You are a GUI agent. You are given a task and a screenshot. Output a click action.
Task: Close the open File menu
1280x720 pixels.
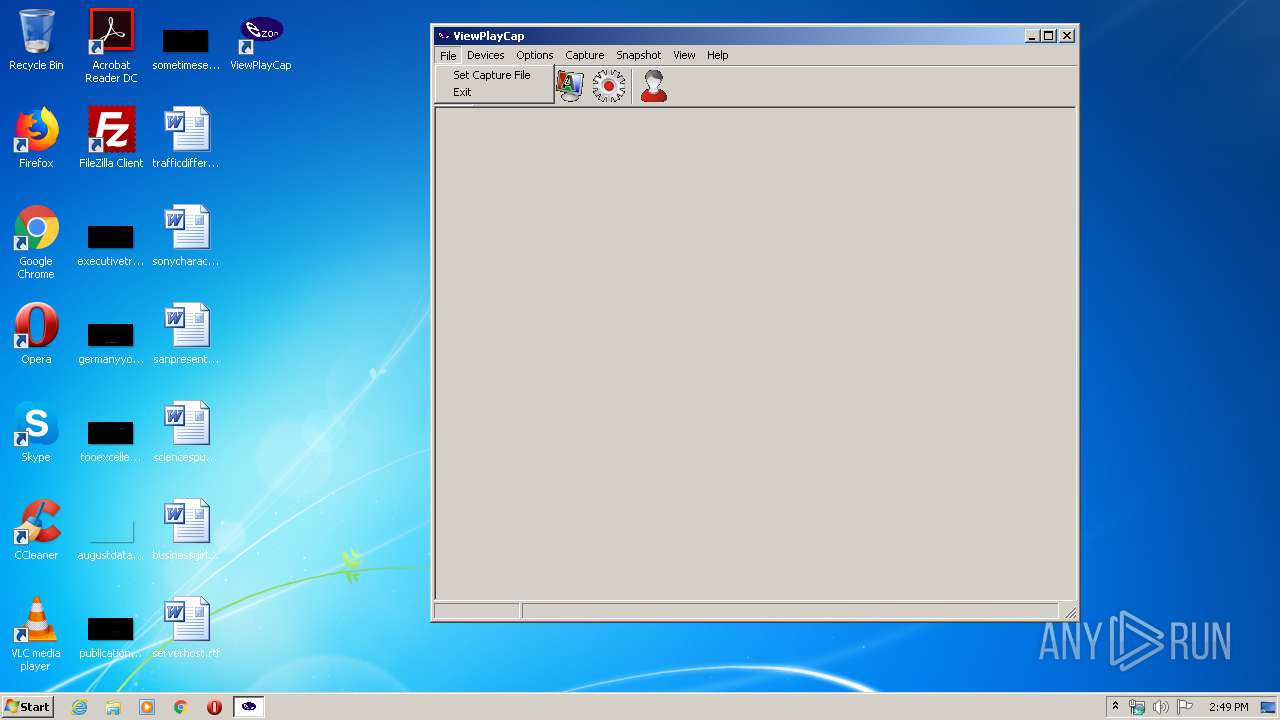tap(448, 55)
